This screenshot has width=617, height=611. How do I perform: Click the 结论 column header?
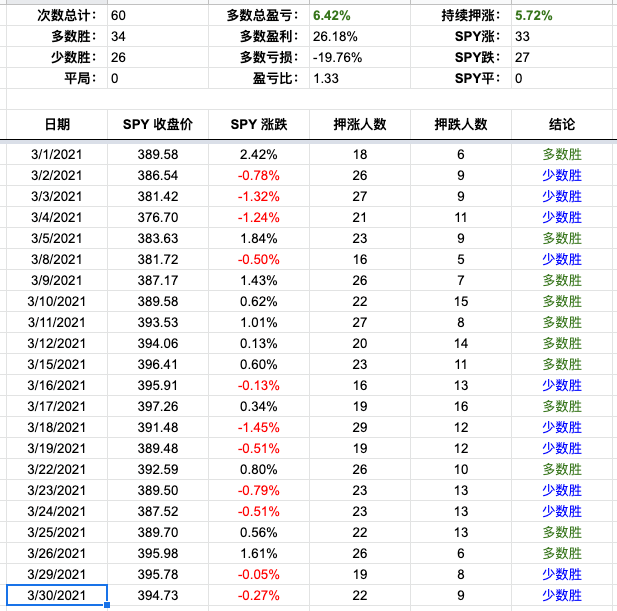tap(562, 124)
